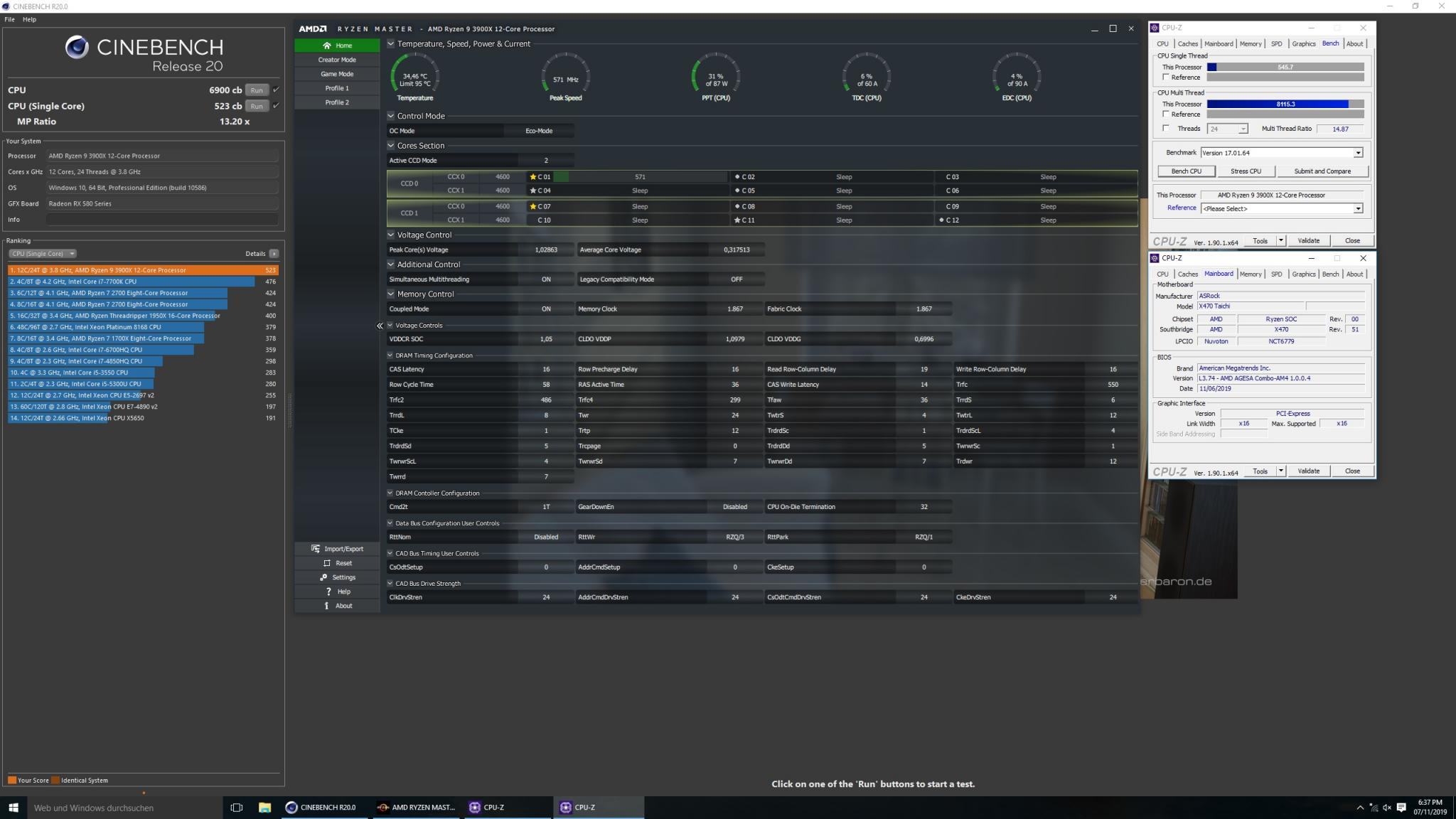Click Stress CPU button in CPU-Z
The height and width of the screenshot is (819, 1456).
point(1246,171)
